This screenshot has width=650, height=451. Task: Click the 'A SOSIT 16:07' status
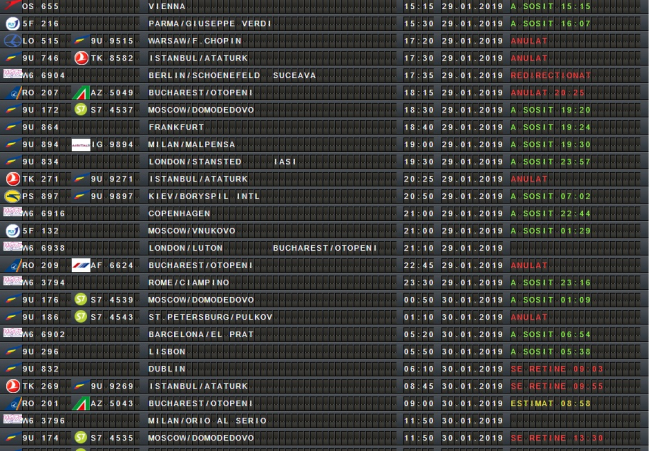(x=551, y=24)
